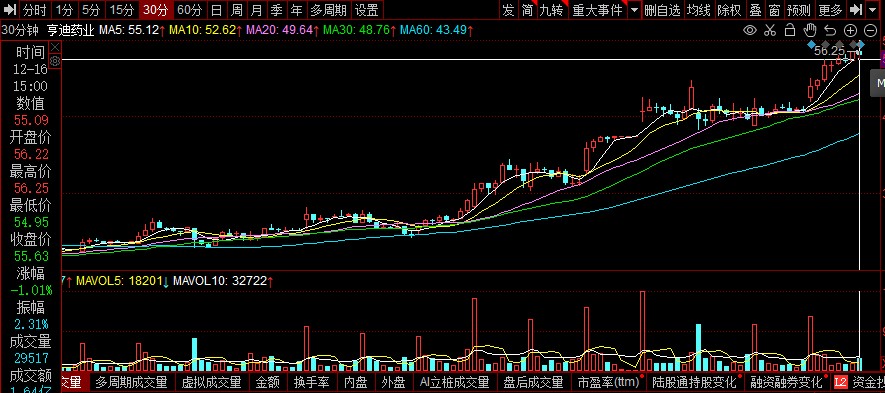
Task: Activate the hand pan tool
Action: pyautogui.click(x=810, y=30)
